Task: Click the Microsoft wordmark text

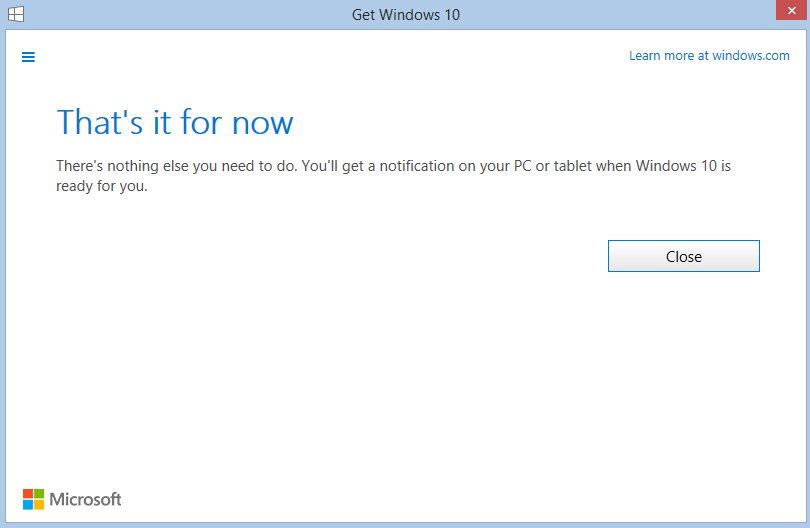Action: click(x=85, y=499)
